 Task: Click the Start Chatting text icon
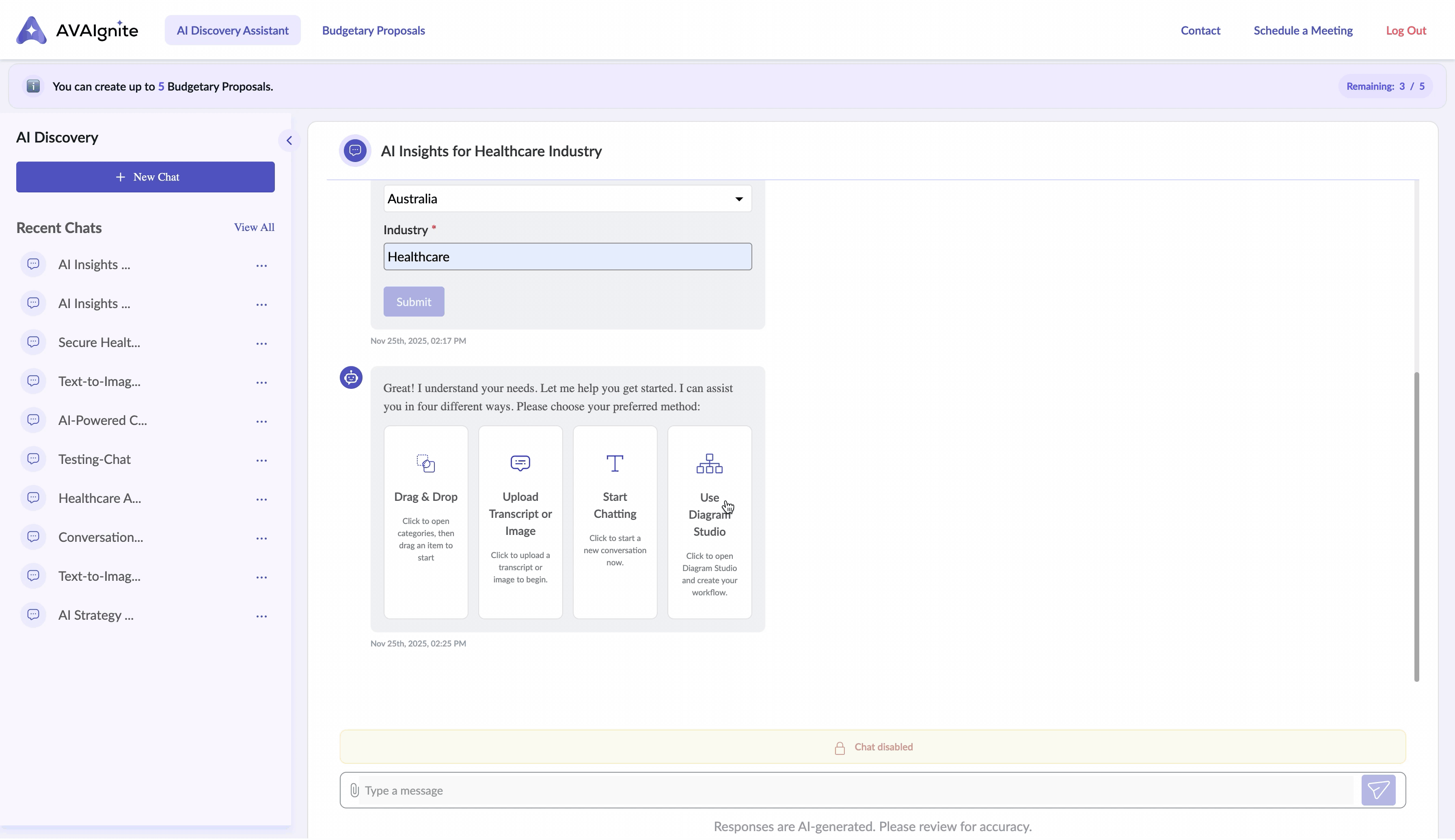(615, 463)
